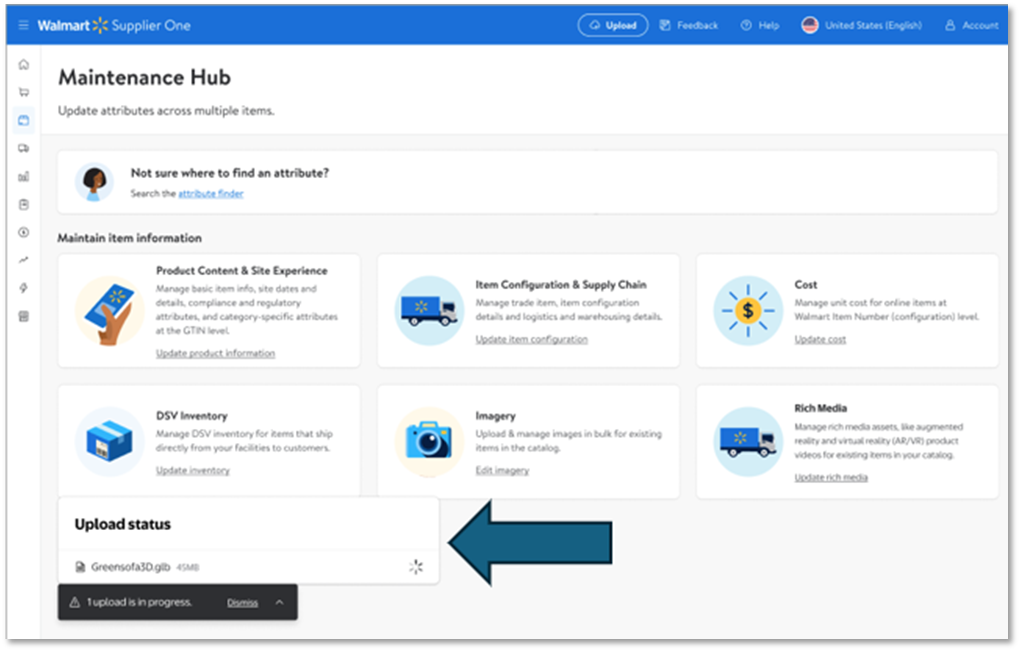Click the Rich Media card title
The height and width of the screenshot is (652, 1021).
point(820,408)
